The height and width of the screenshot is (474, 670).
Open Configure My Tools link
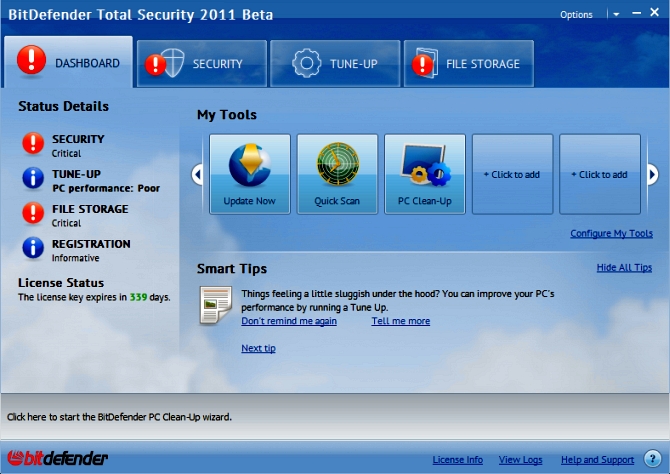(611, 233)
